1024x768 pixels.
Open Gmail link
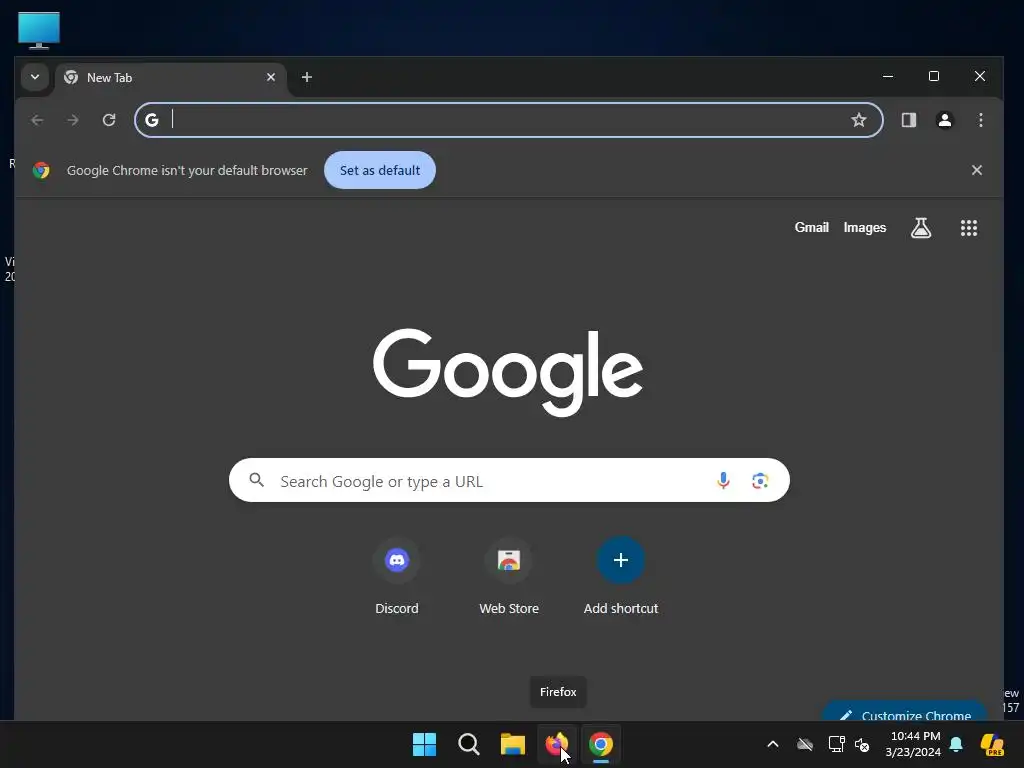pyautogui.click(x=811, y=227)
